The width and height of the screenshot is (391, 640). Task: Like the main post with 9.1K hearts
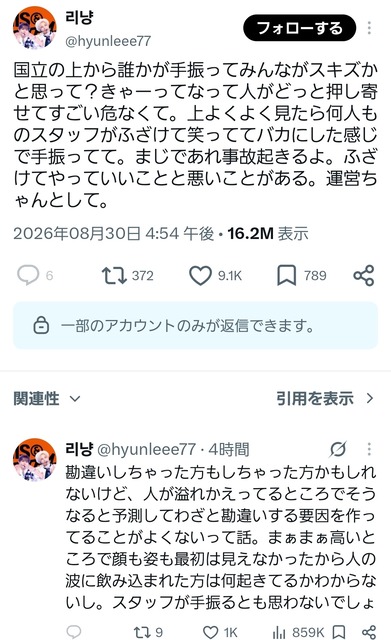pyautogui.click(x=200, y=276)
